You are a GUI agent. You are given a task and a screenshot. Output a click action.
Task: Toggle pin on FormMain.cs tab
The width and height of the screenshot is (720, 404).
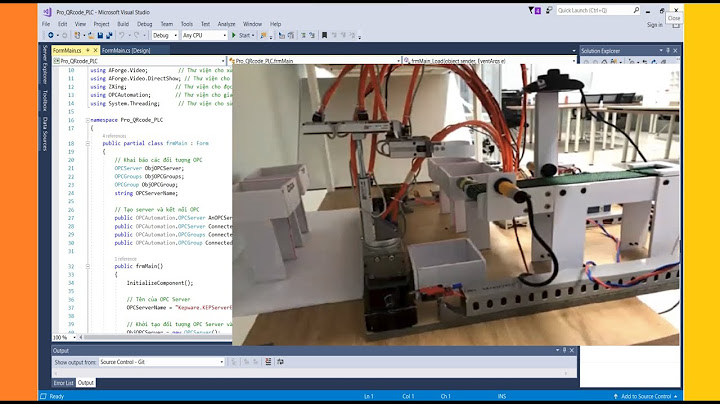coord(88,50)
